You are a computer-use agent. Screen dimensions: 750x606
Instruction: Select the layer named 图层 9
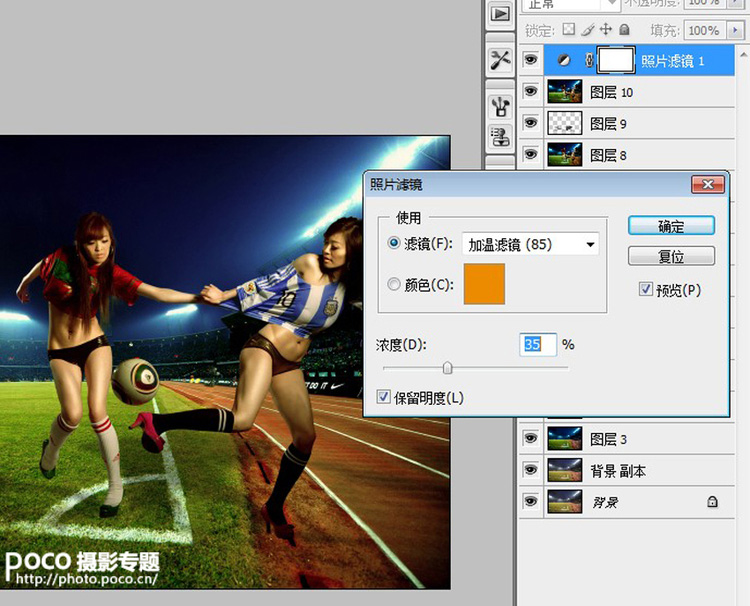pyautogui.click(x=608, y=123)
